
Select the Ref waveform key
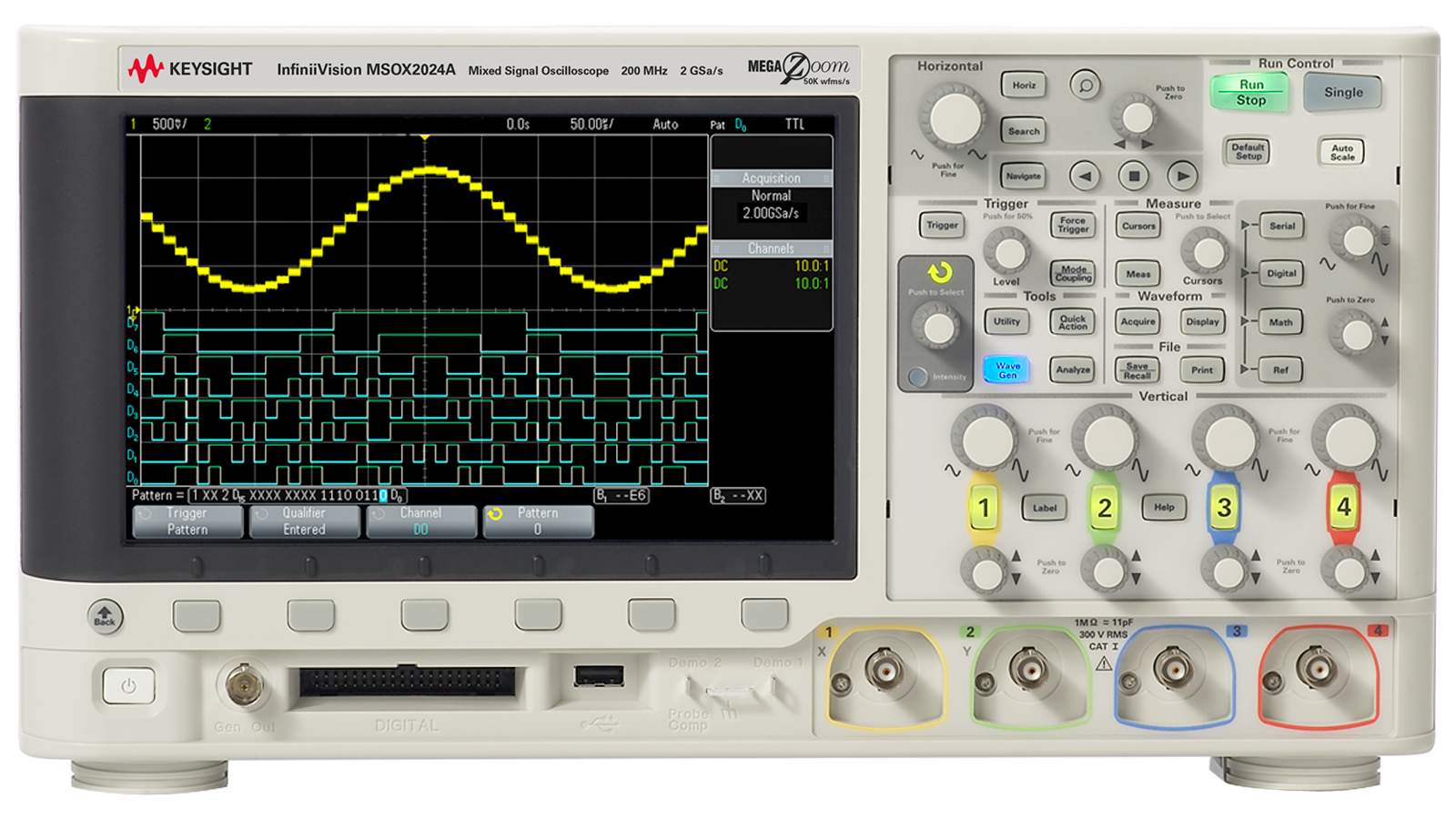[1280, 369]
